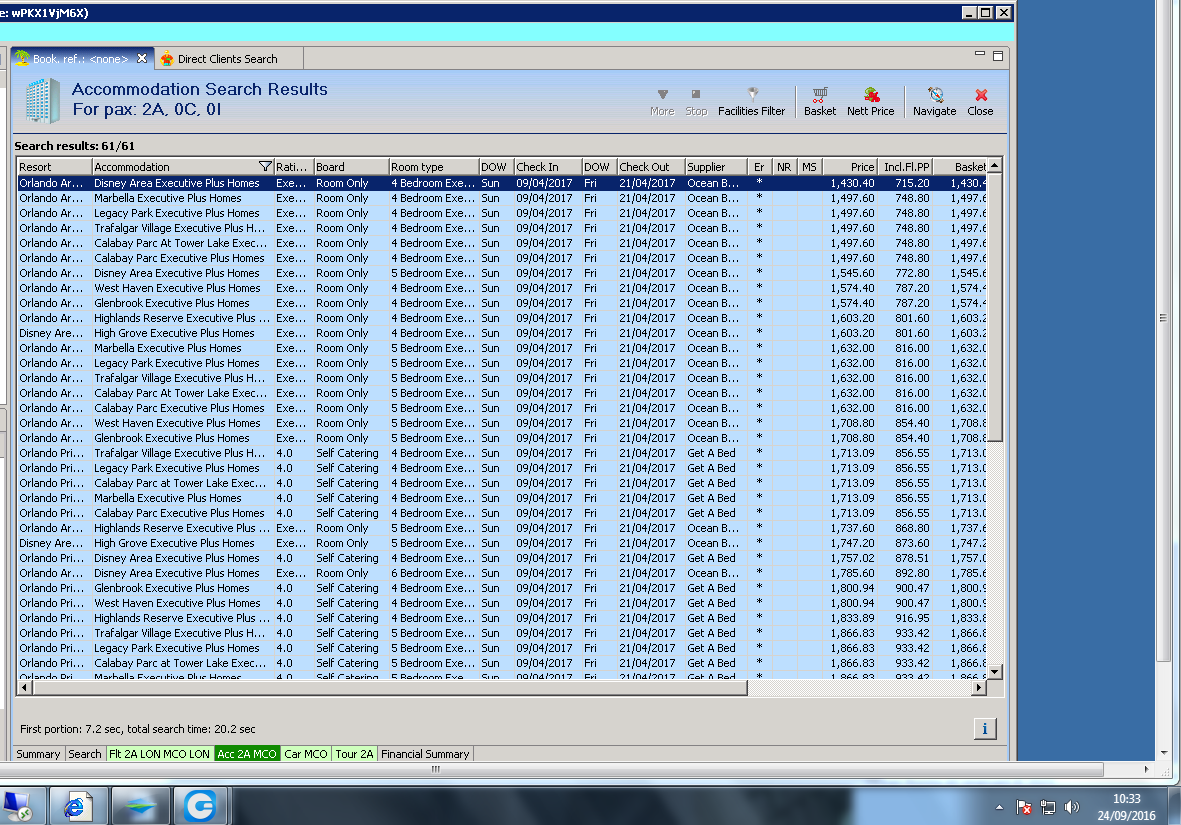Click the Stop search icon

point(696,102)
